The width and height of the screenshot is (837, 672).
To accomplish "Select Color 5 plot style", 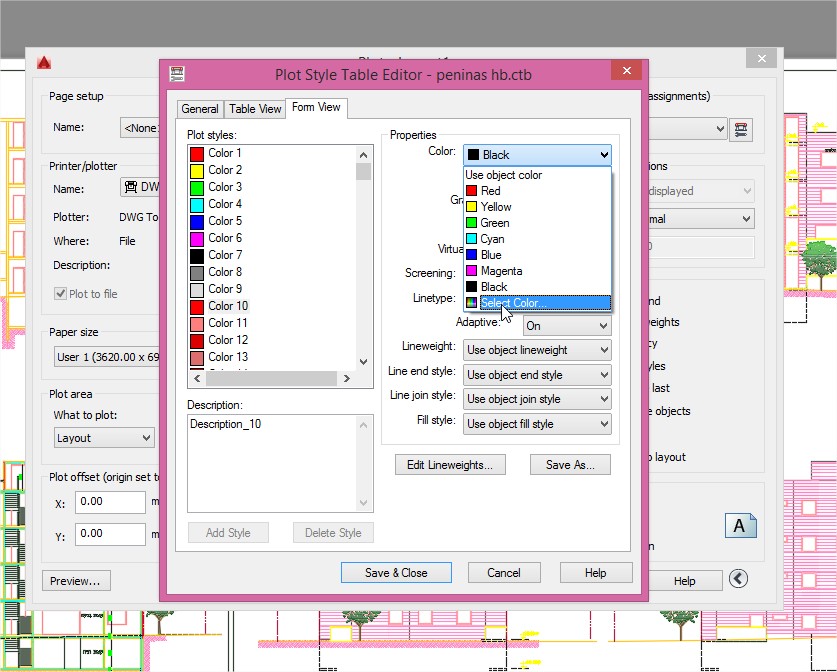I will 216,222.
